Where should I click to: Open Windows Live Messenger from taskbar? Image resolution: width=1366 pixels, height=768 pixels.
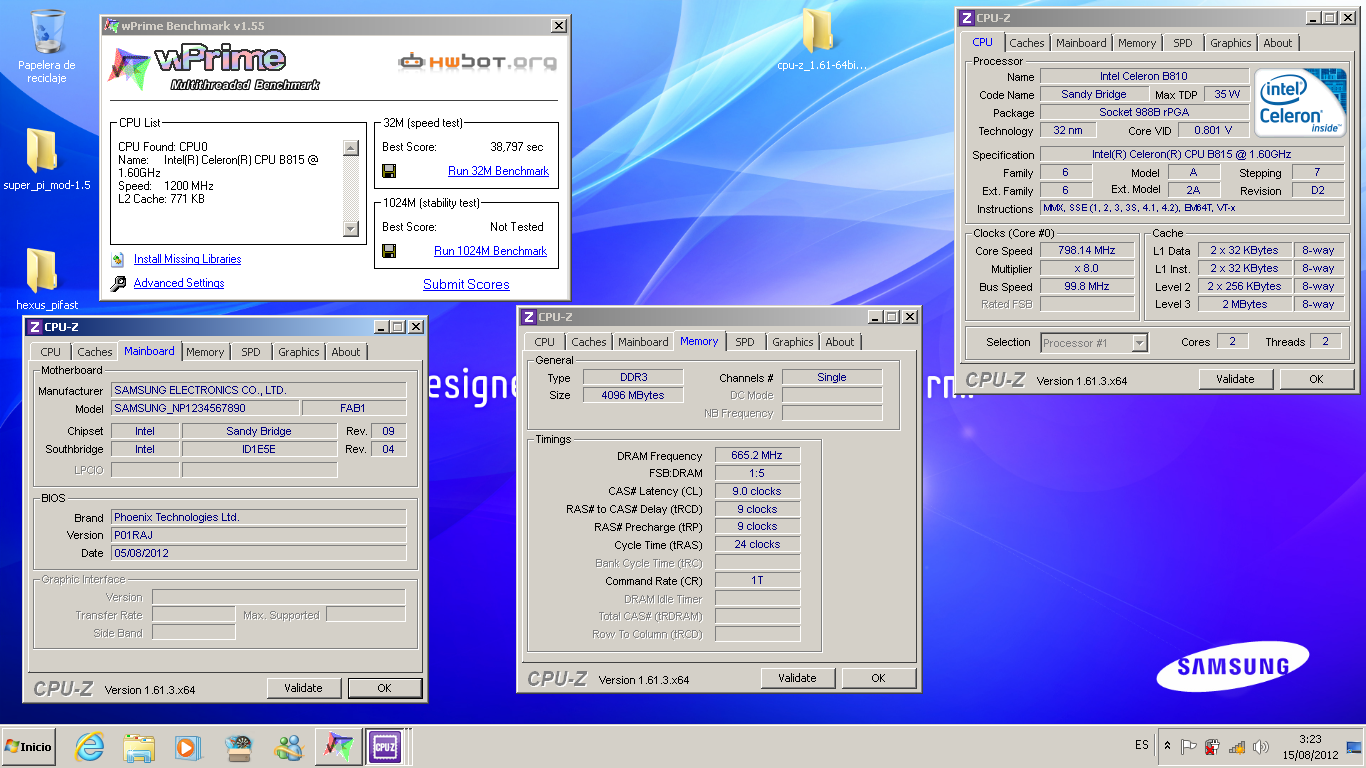[289, 747]
